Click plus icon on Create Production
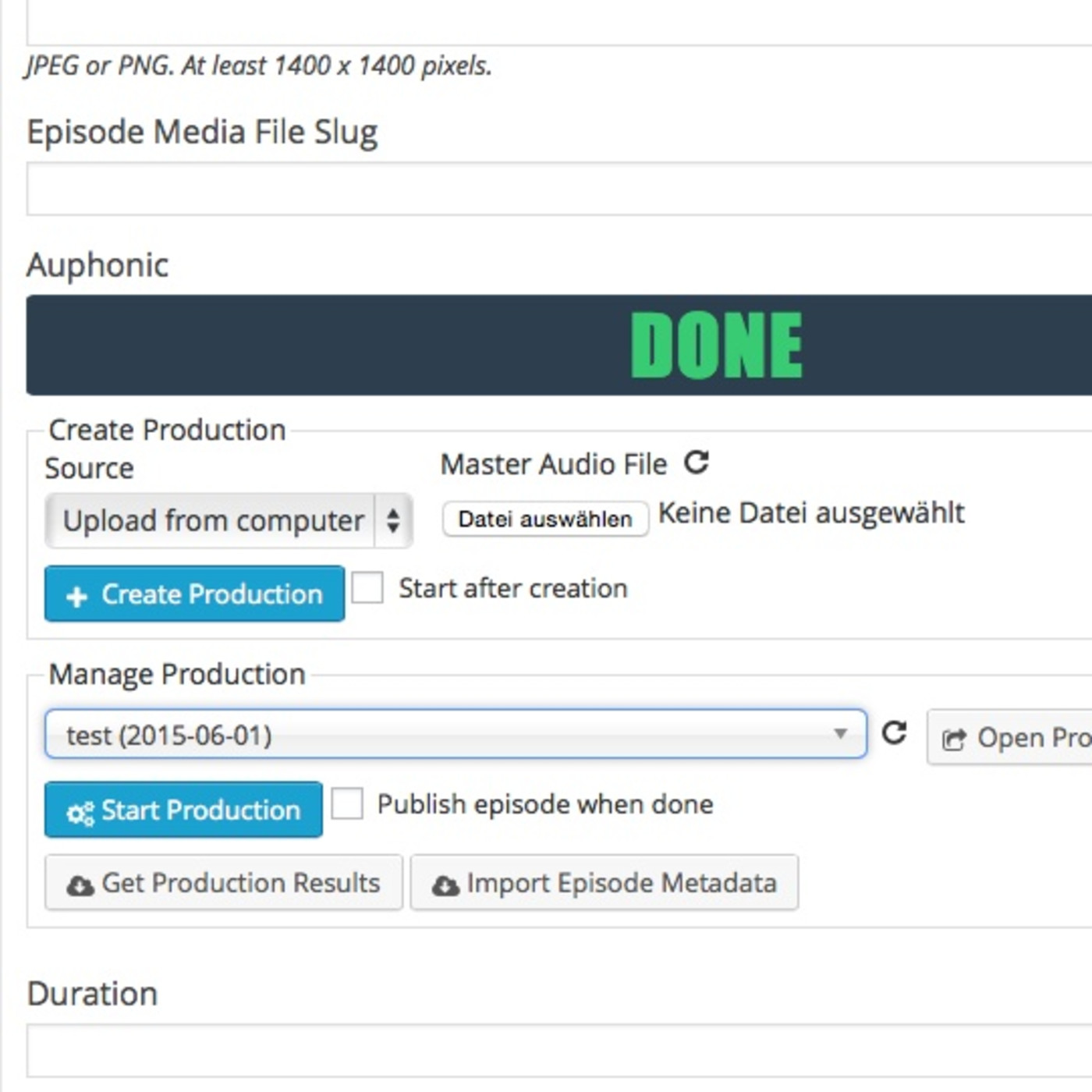1092x1092 pixels. coord(76,597)
